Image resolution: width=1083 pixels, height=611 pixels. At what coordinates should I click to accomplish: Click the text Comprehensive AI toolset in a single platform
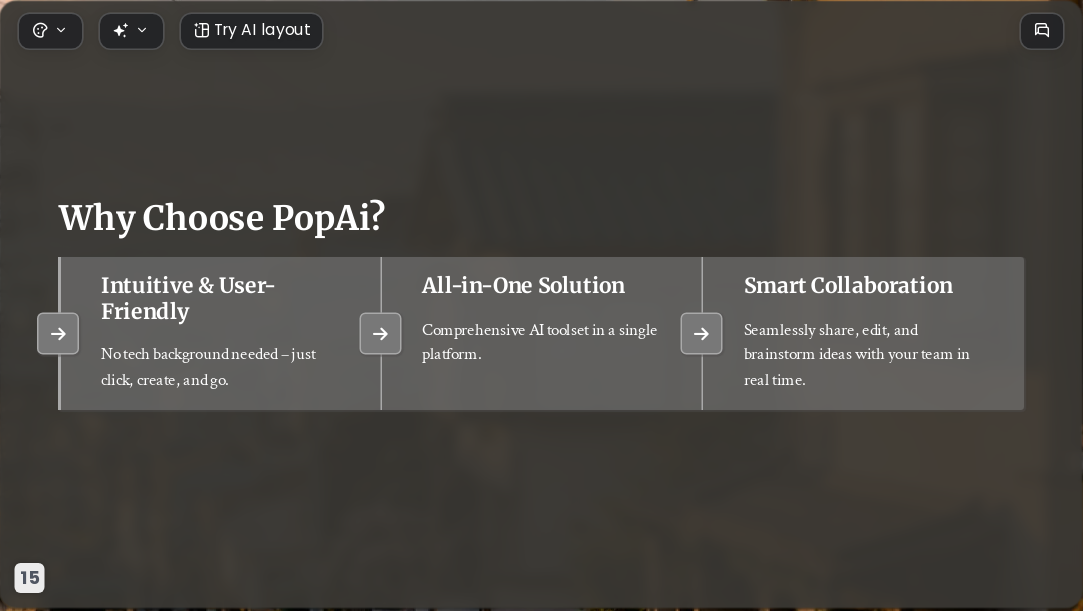point(539,342)
